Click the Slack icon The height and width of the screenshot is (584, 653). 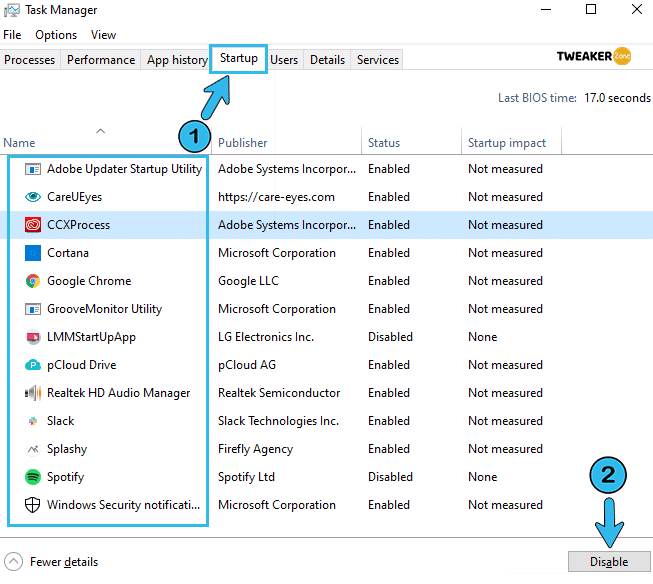pos(32,421)
